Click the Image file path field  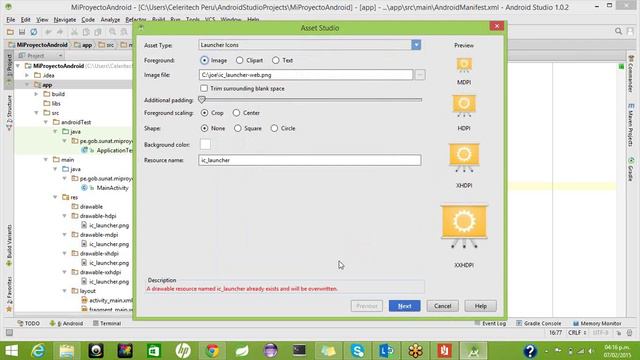click(x=306, y=75)
